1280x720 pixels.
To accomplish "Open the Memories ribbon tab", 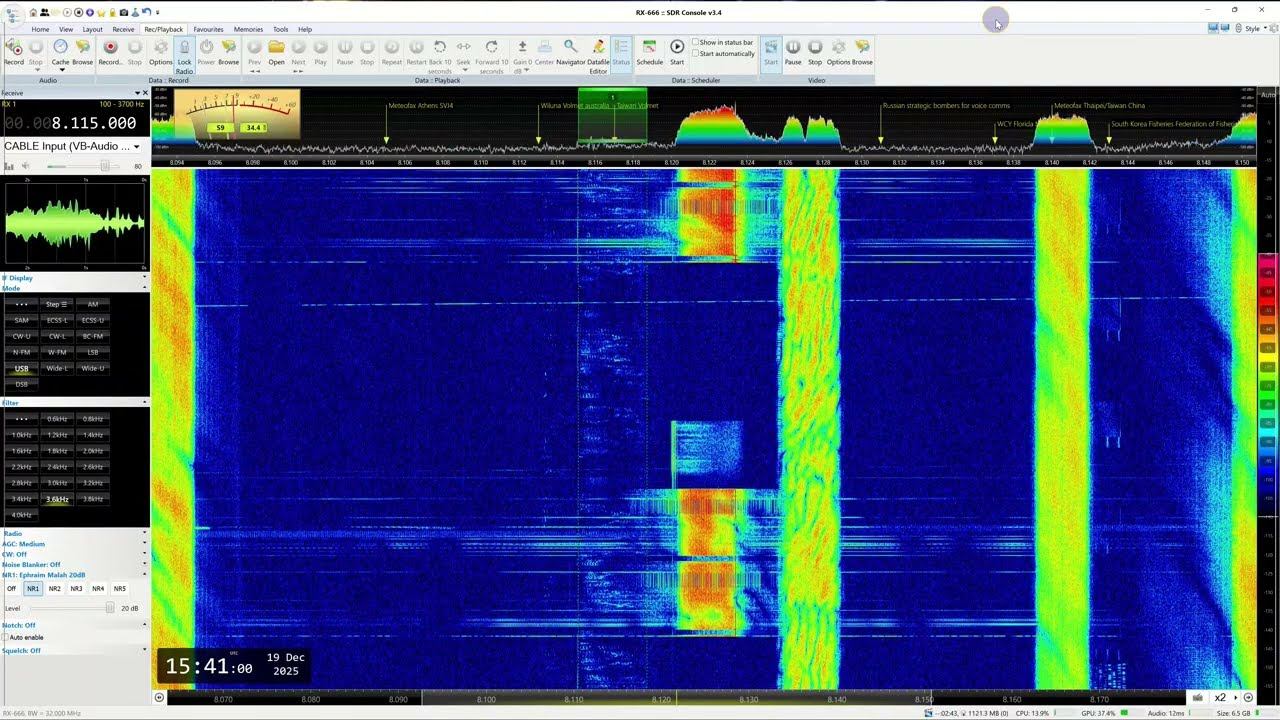I will 248,29.
